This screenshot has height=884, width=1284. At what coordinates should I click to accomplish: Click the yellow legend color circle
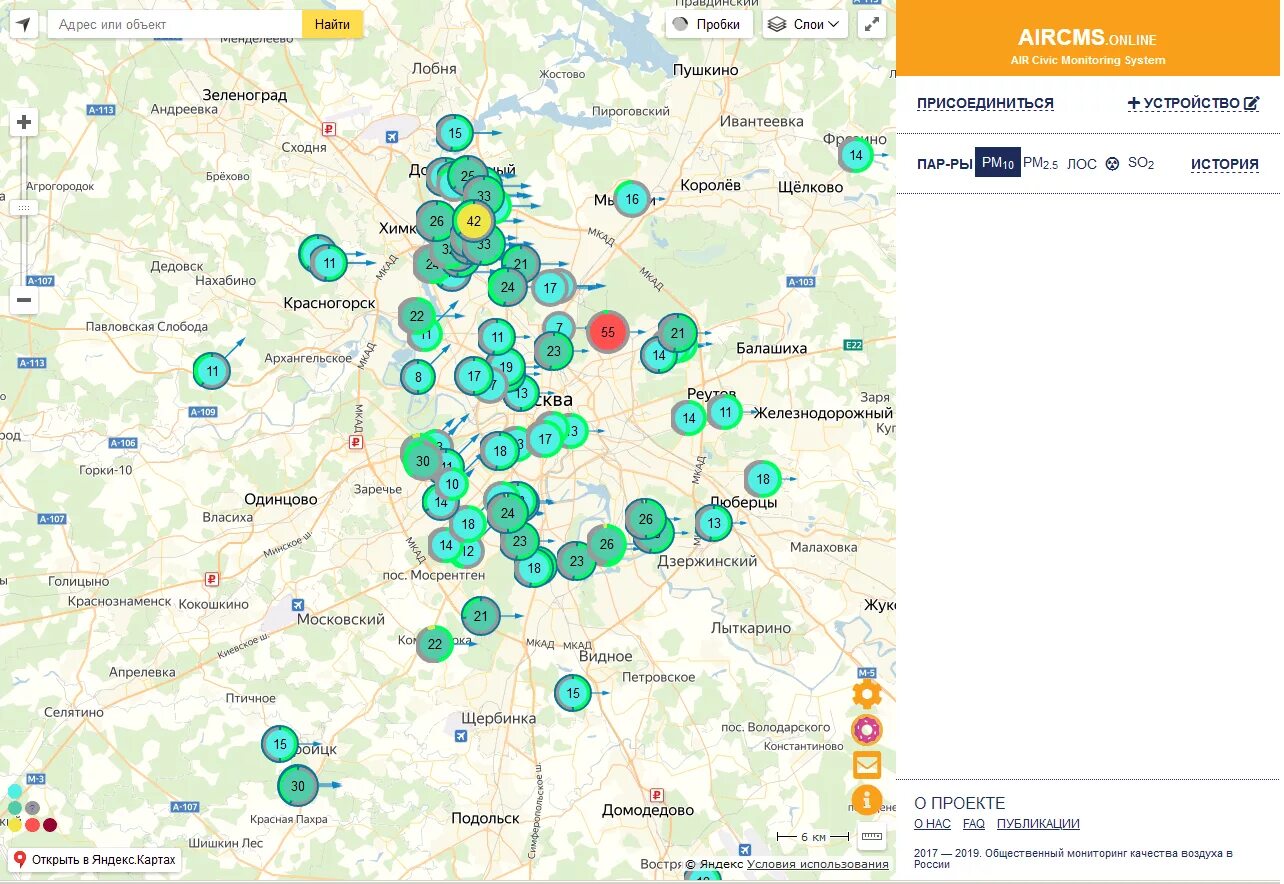(14, 825)
